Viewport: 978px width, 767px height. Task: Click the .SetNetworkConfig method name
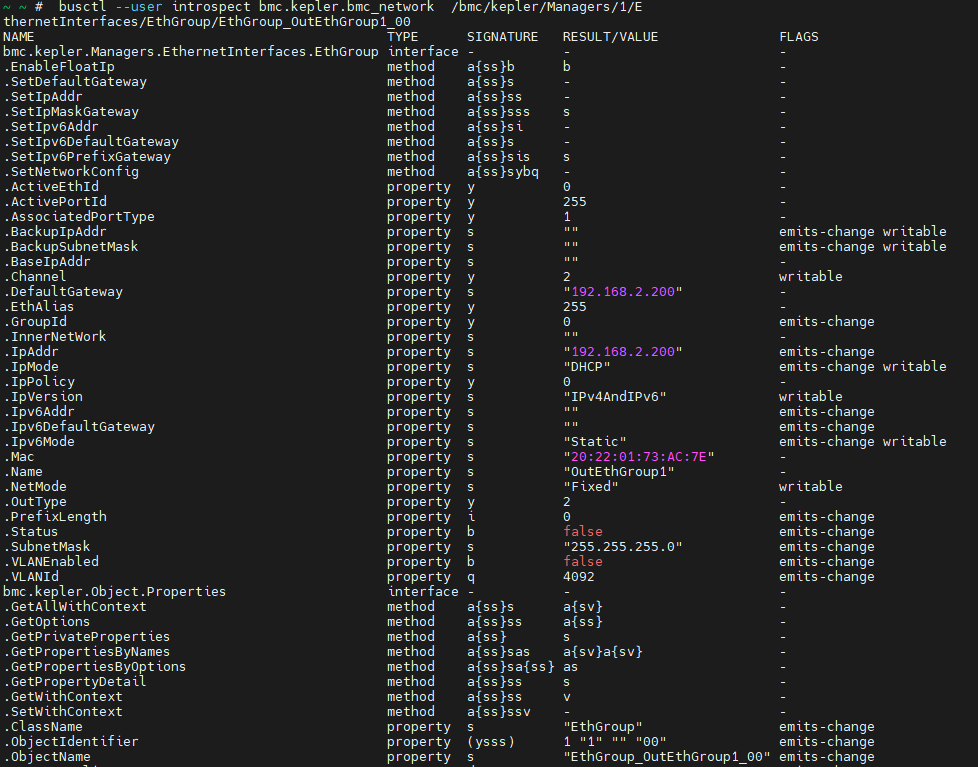[x=71, y=172]
